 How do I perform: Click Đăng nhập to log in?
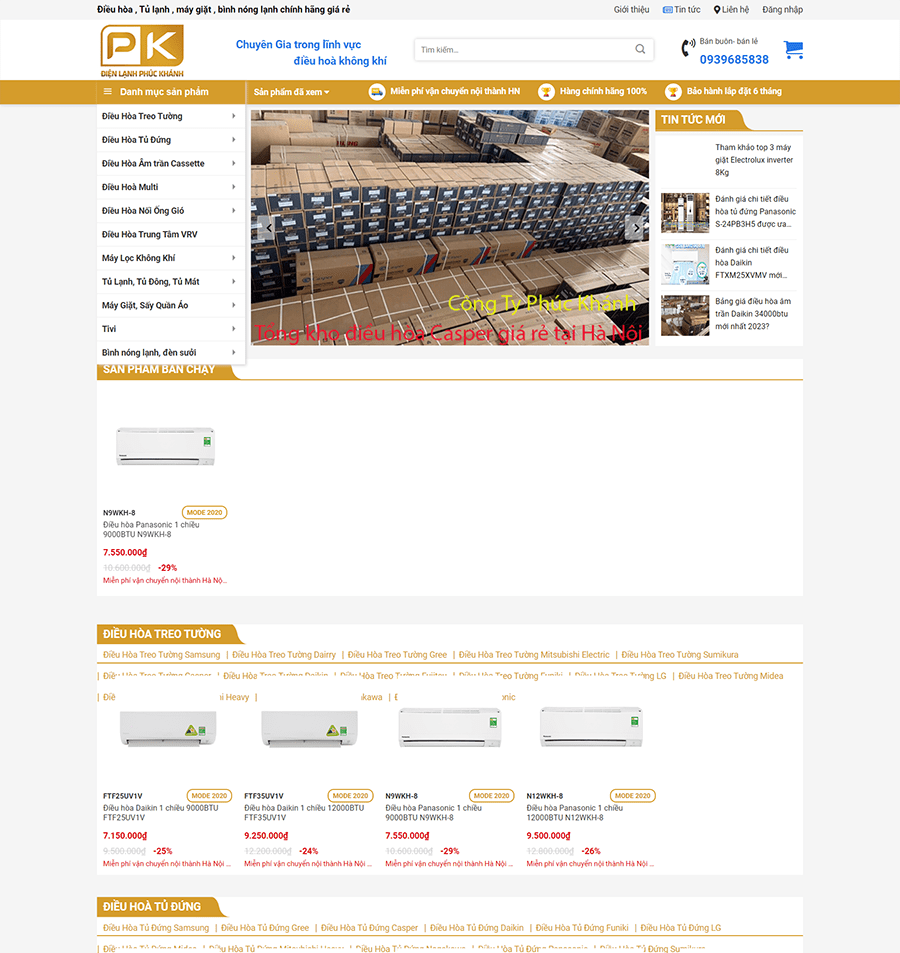[x=783, y=10]
